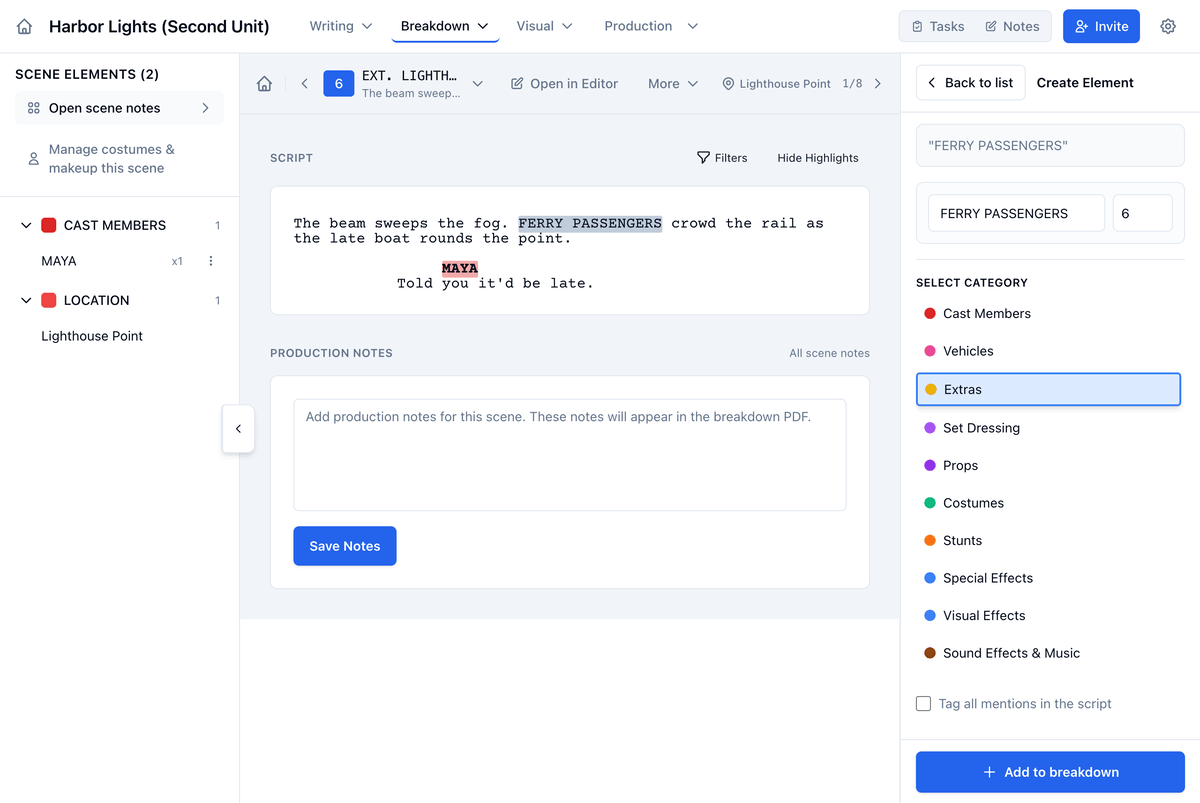Open Notes panel

[x=1012, y=27]
